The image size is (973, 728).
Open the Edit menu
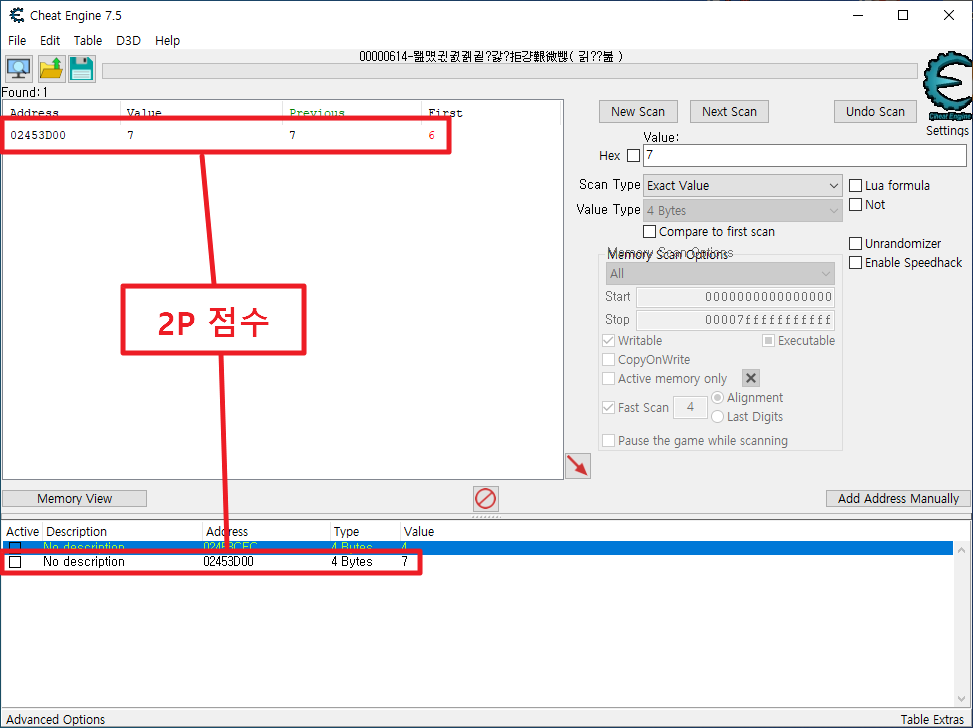(50, 40)
